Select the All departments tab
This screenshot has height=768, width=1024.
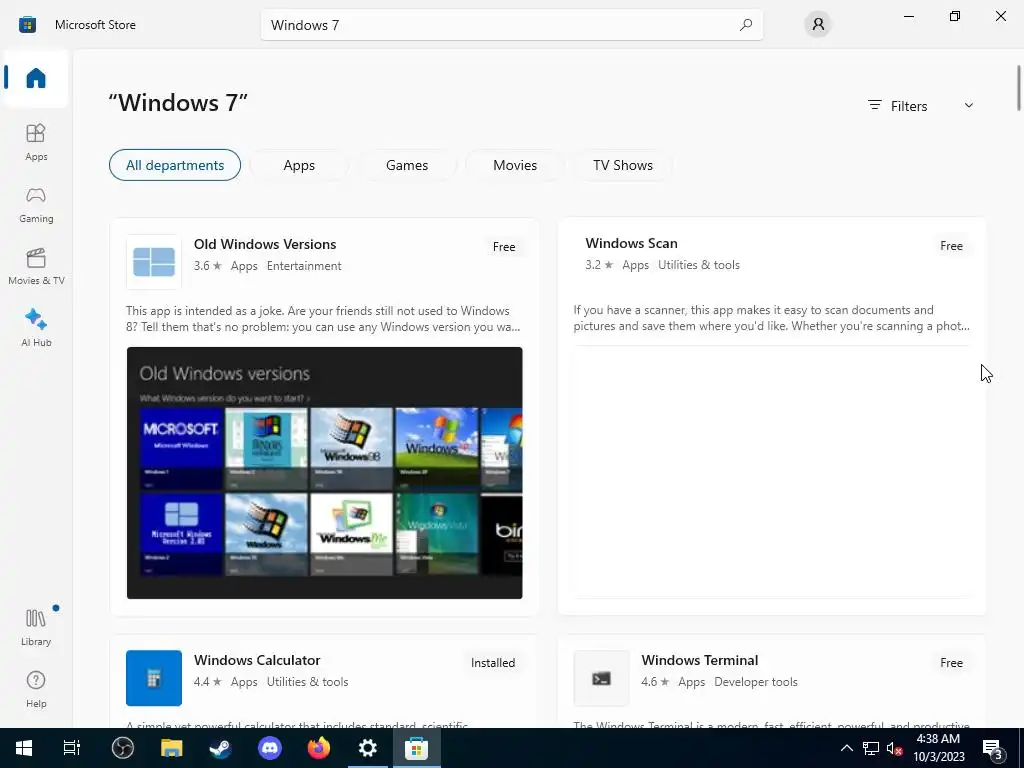tap(175, 165)
